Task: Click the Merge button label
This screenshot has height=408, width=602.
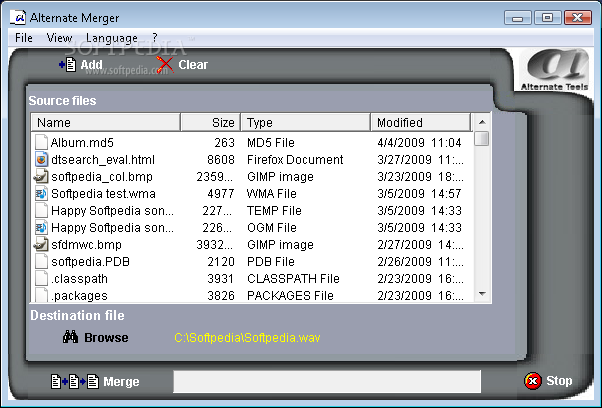Action: click(121, 382)
